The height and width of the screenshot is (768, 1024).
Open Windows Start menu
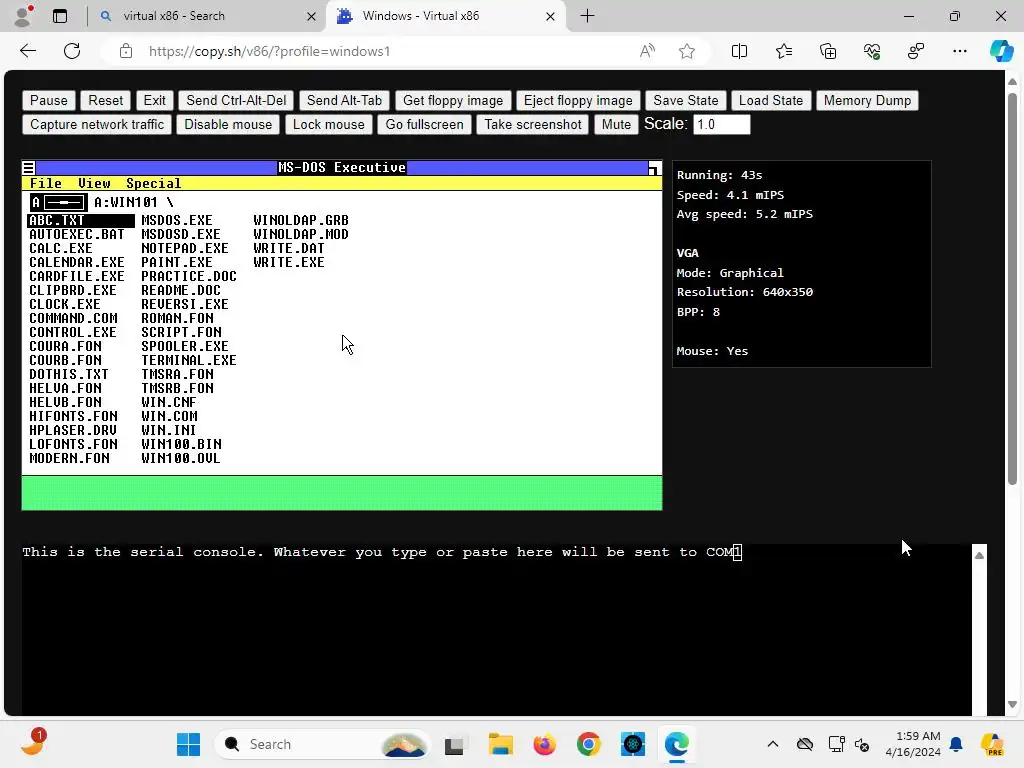point(189,744)
